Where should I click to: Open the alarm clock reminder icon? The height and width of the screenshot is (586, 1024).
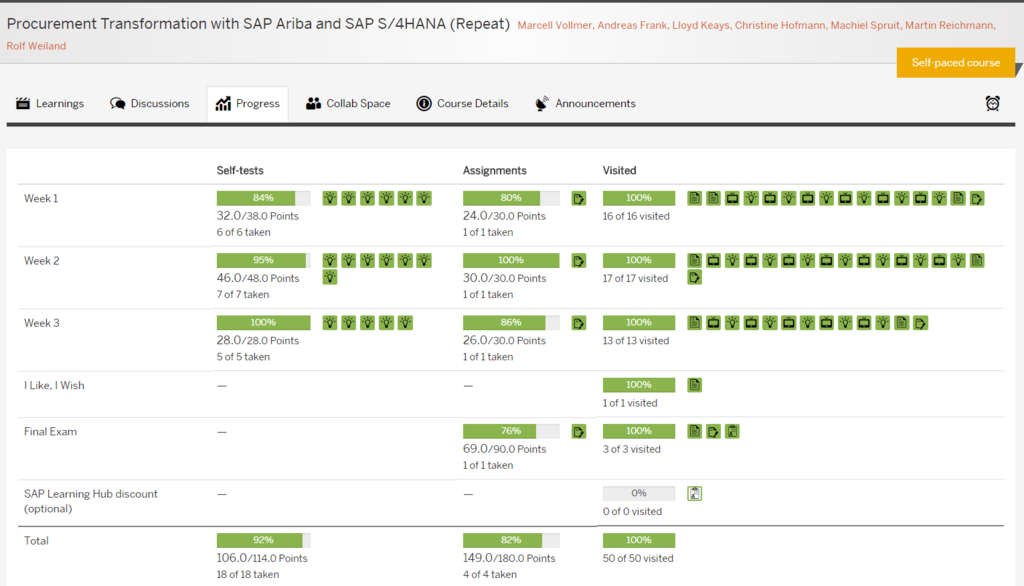(x=992, y=103)
